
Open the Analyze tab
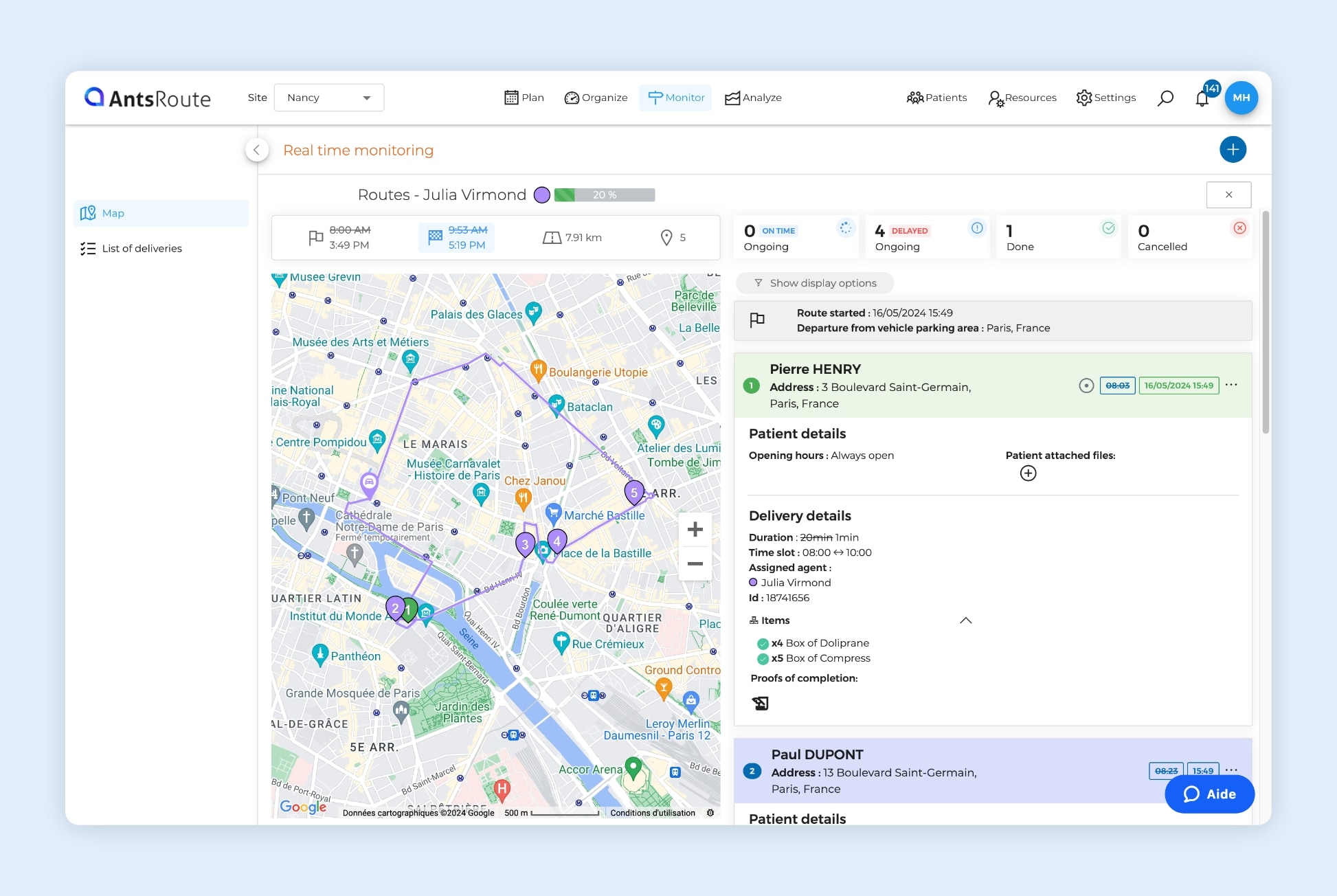(753, 98)
